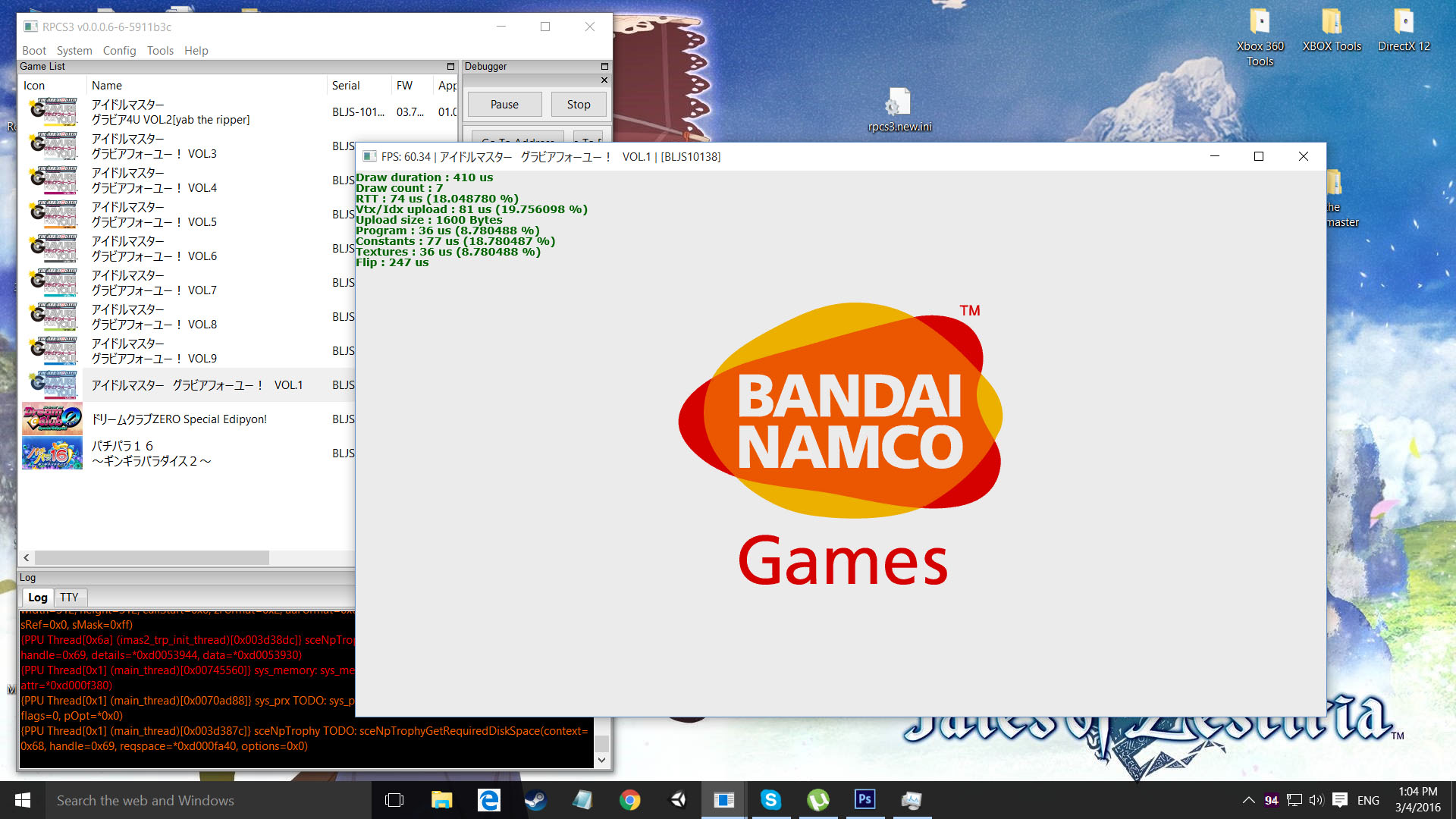This screenshot has height=819, width=1456.
Task: Click the VOL.2 game icon thumbnail
Action: point(52,112)
